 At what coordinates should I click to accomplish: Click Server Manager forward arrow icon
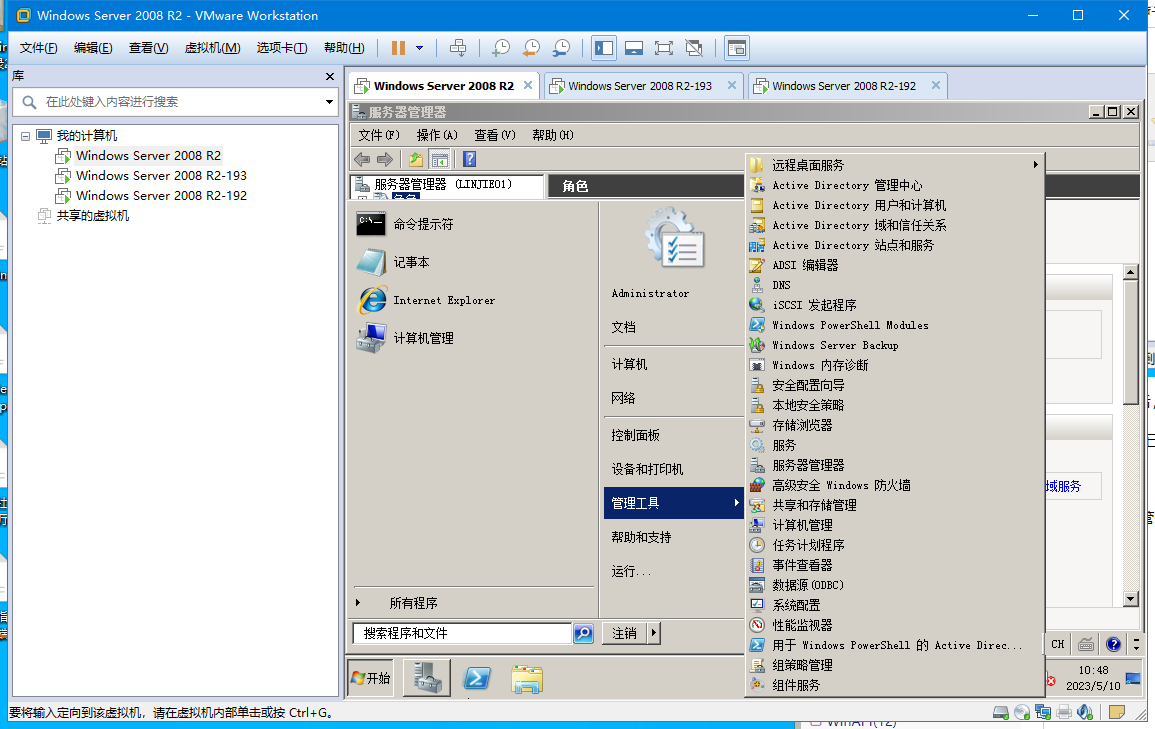(x=385, y=159)
